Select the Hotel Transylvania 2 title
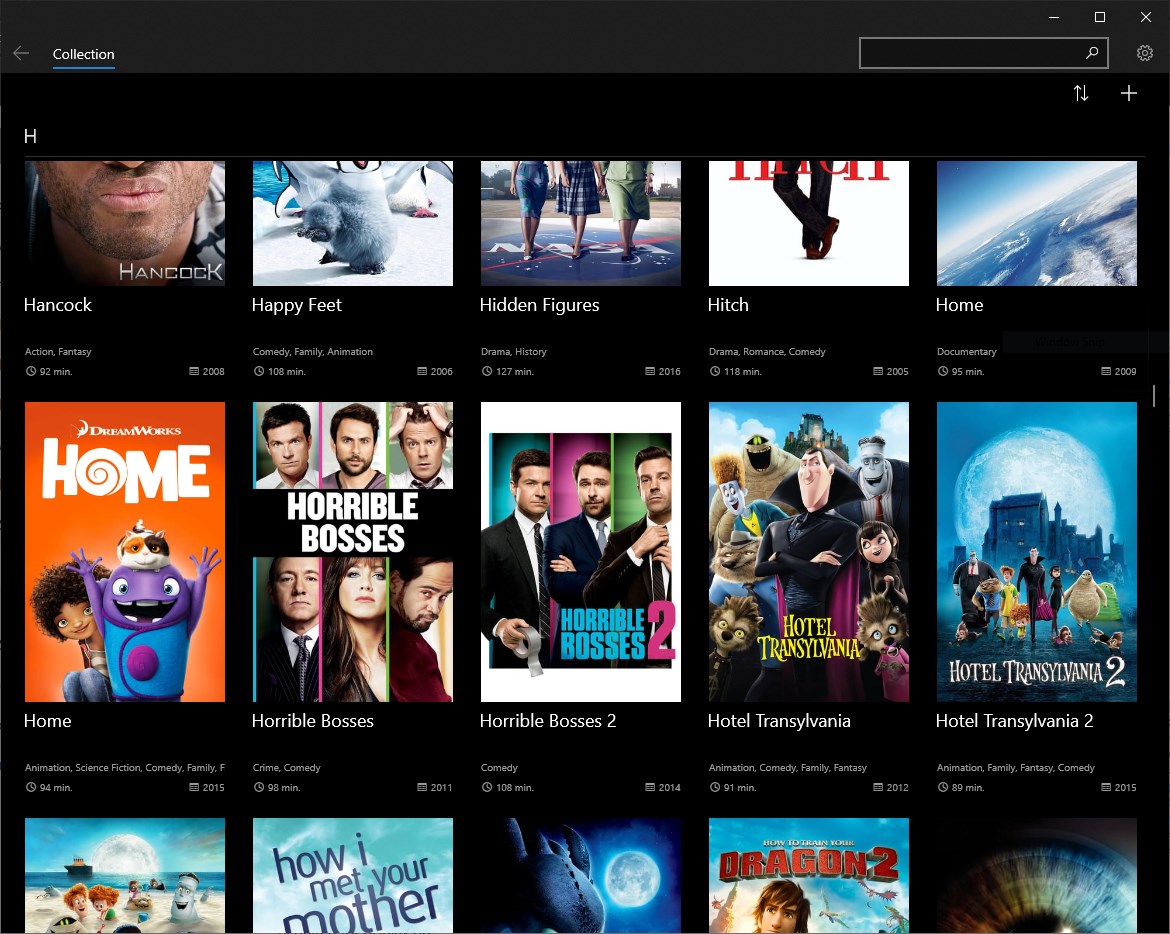Image resolution: width=1170 pixels, height=934 pixels. 1014,721
